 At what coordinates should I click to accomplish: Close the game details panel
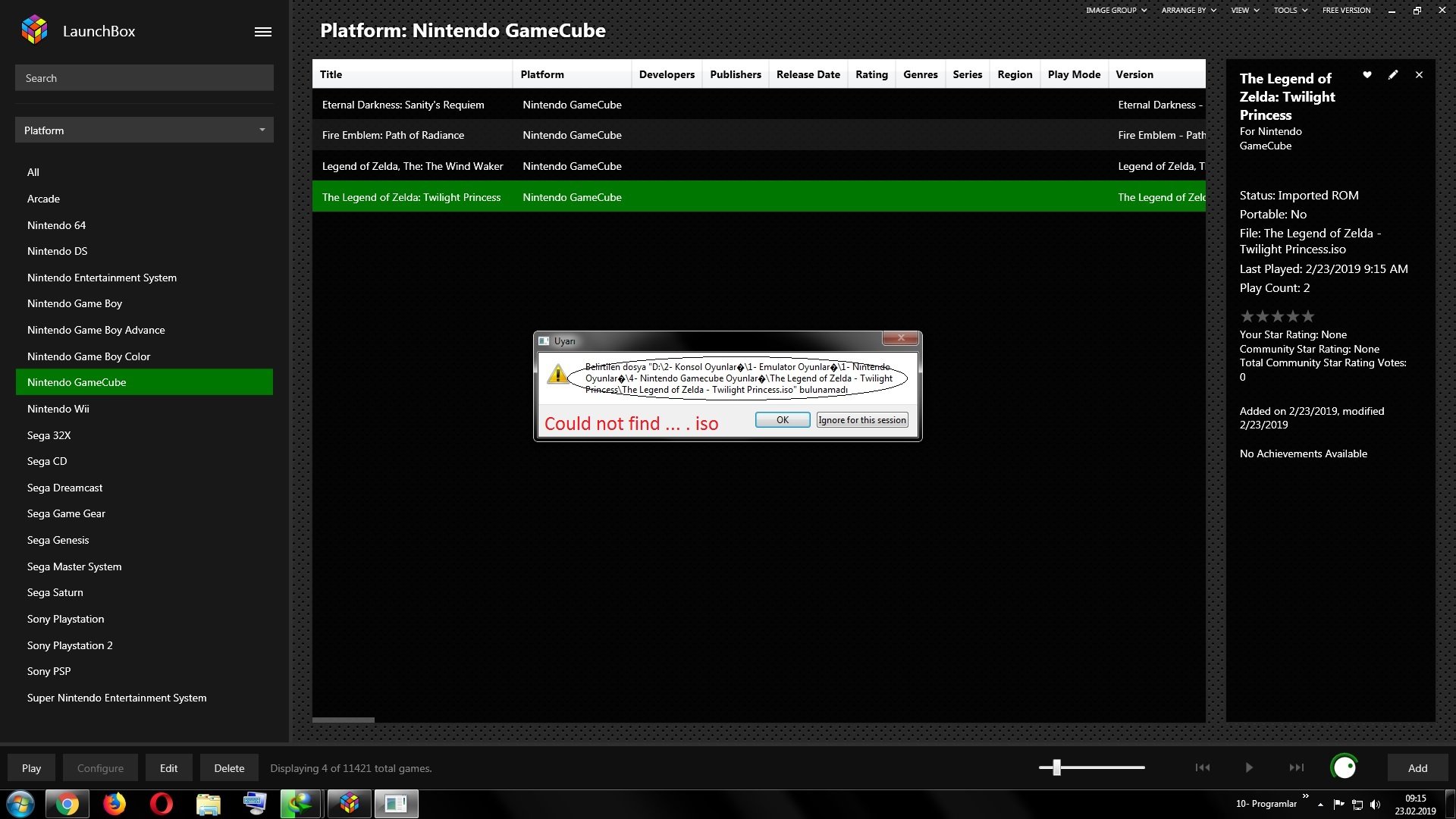pos(1419,75)
